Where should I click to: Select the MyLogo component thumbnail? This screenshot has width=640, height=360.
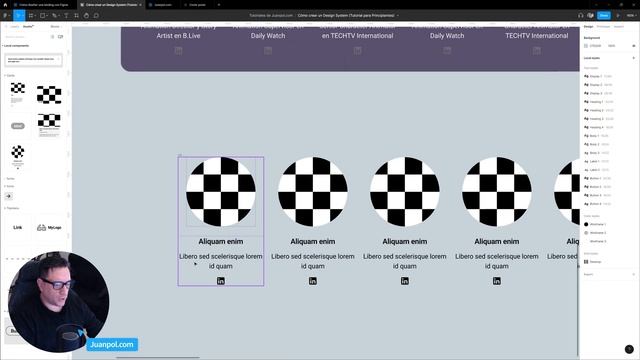[49, 227]
